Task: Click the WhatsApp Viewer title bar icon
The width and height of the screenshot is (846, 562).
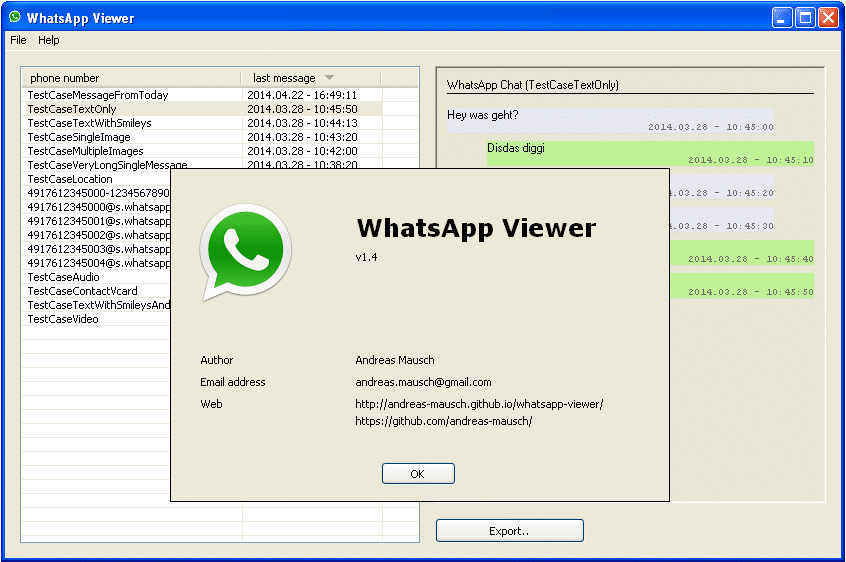Action: point(14,17)
